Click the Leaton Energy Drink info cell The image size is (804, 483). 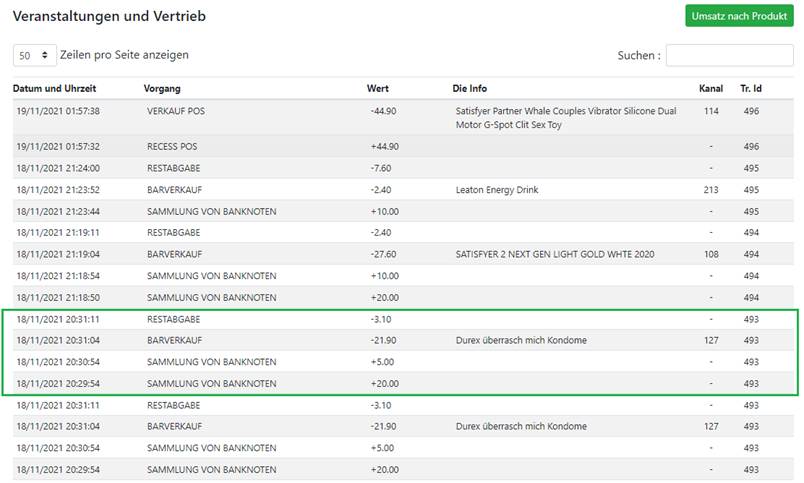497,190
